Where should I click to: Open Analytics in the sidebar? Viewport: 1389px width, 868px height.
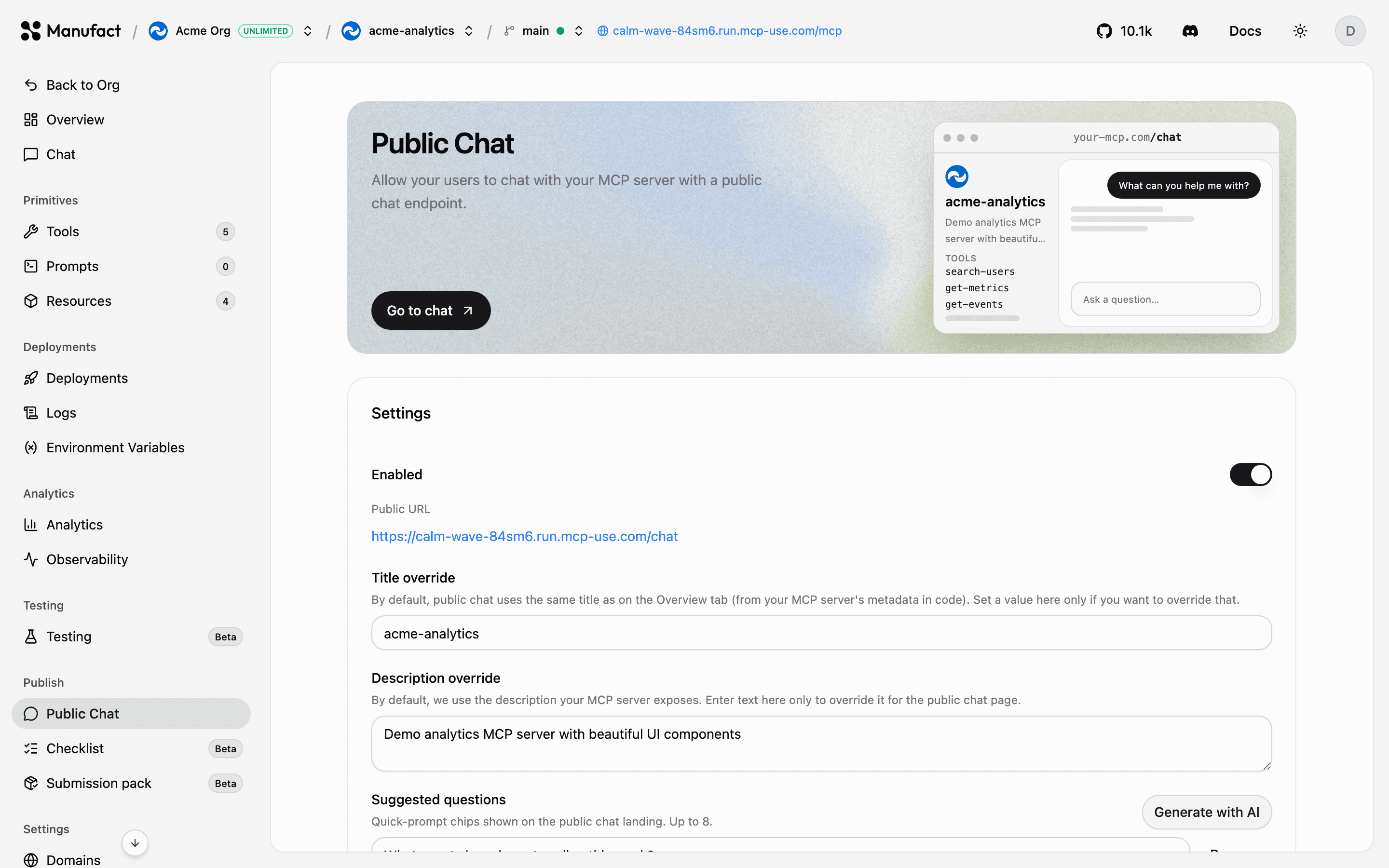(131, 525)
